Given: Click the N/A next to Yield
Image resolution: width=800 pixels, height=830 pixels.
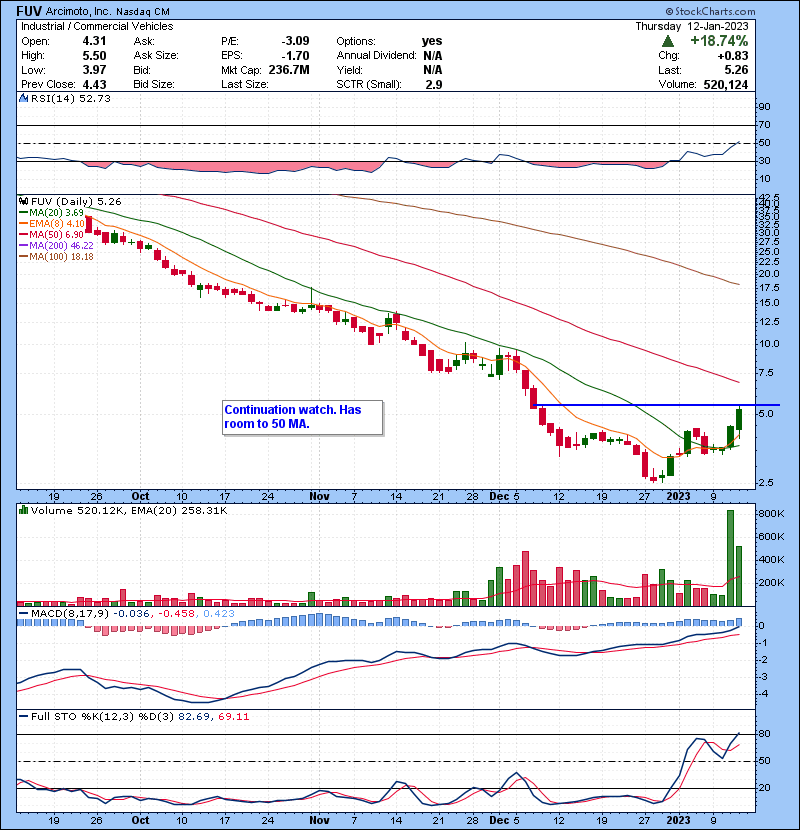Looking at the screenshot, I should pyautogui.click(x=433, y=70).
